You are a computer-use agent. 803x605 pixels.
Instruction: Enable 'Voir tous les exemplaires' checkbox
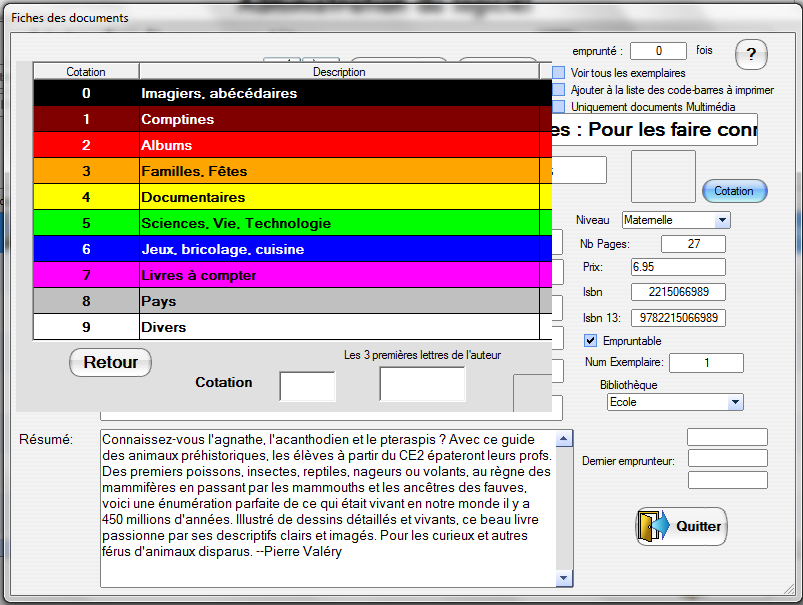[x=559, y=73]
